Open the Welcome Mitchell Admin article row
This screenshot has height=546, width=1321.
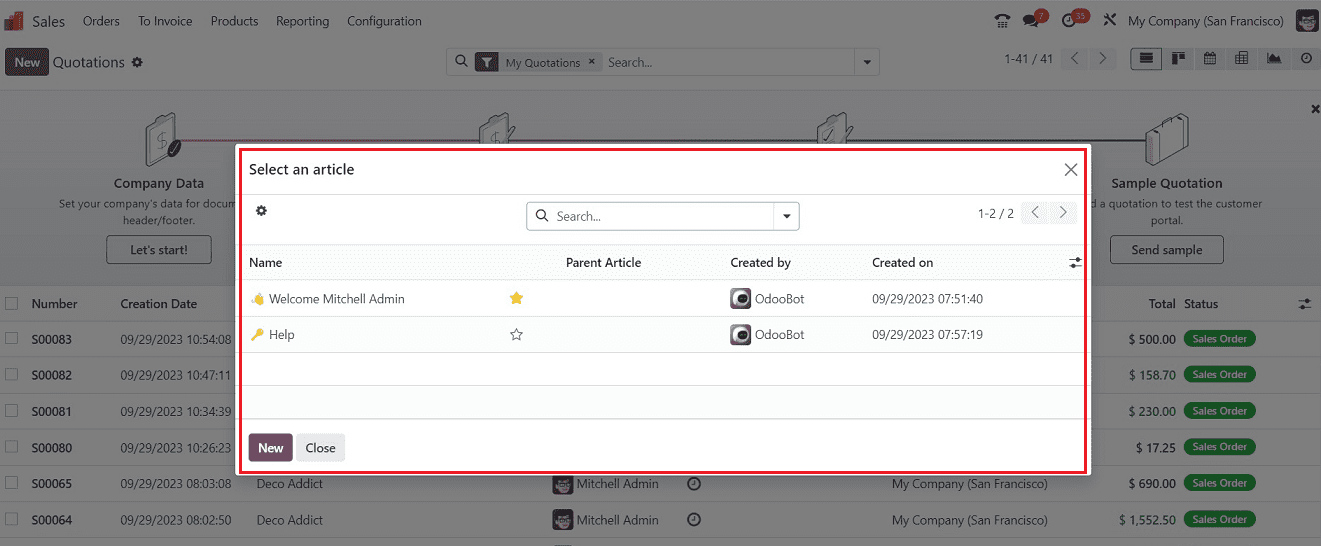click(662, 298)
